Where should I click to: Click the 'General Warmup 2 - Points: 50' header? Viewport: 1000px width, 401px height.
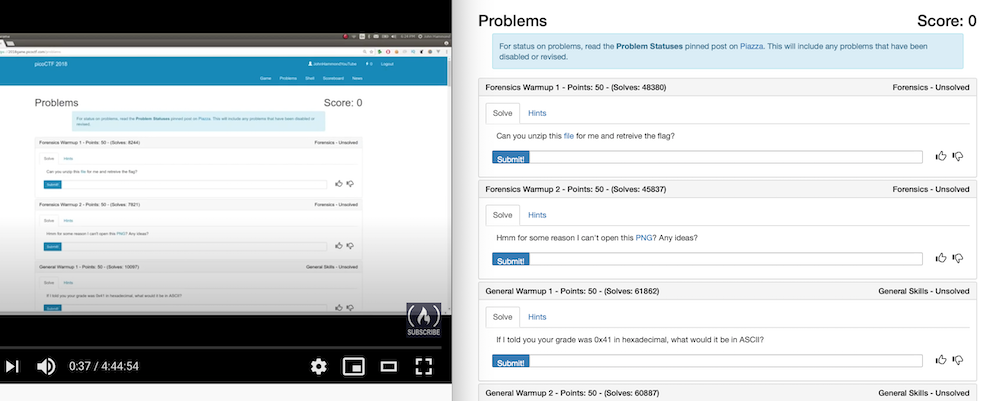572,393
